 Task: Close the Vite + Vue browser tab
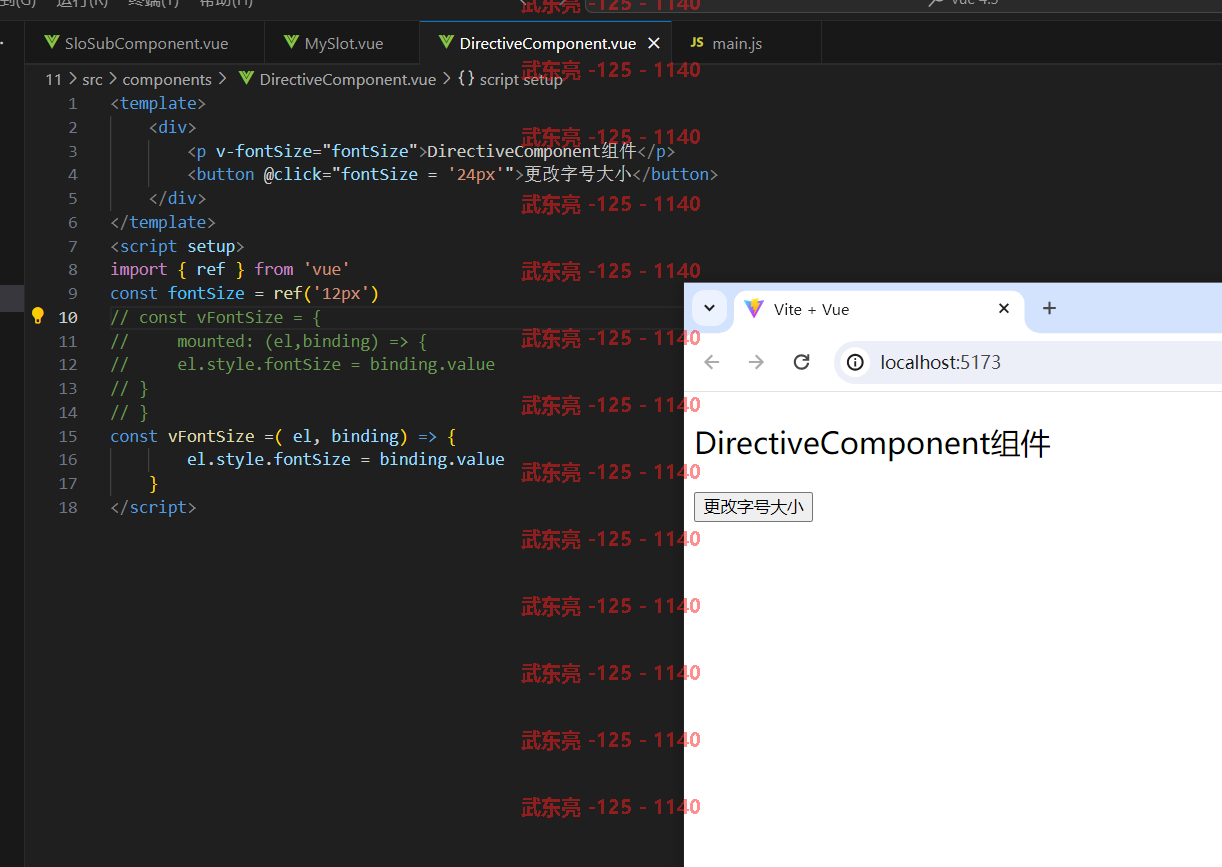coord(1004,309)
